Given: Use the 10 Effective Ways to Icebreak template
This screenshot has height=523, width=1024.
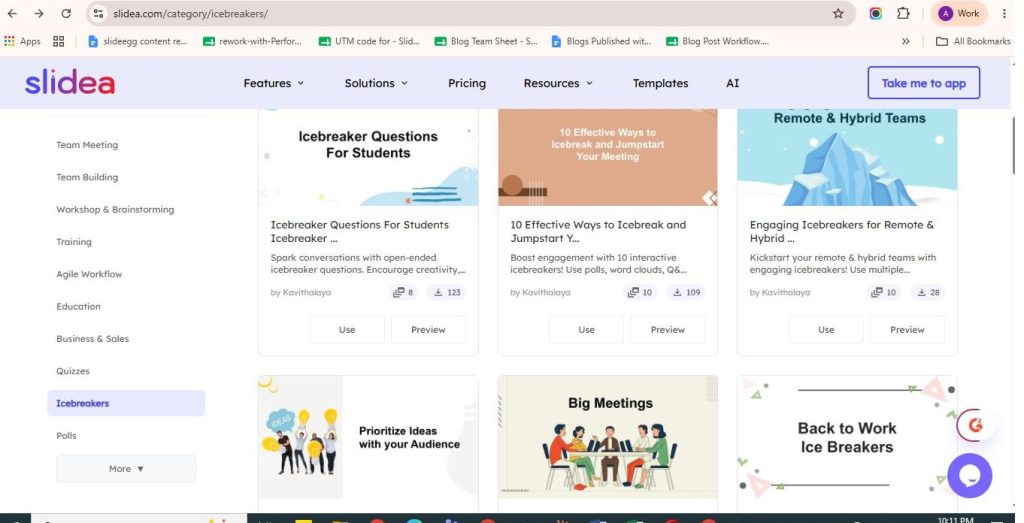Looking at the screenshot, I should [586, 330].
